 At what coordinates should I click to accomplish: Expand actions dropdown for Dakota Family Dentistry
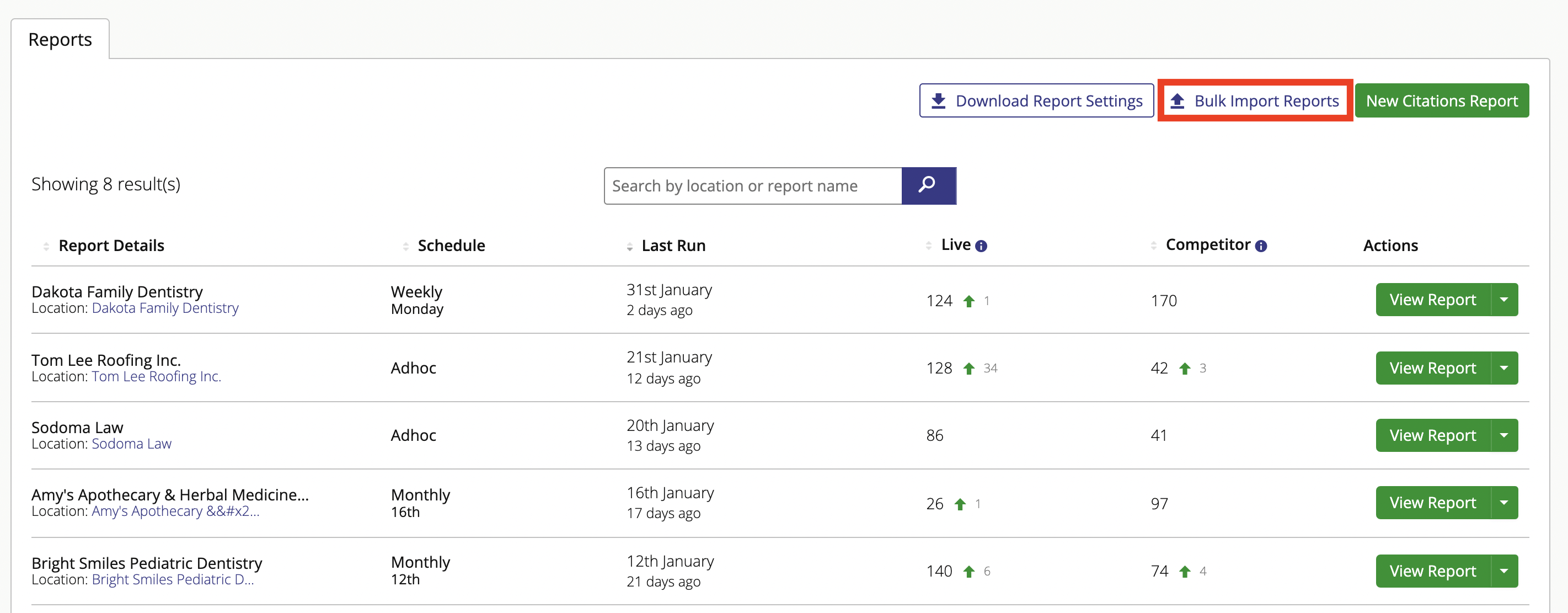1504,300
